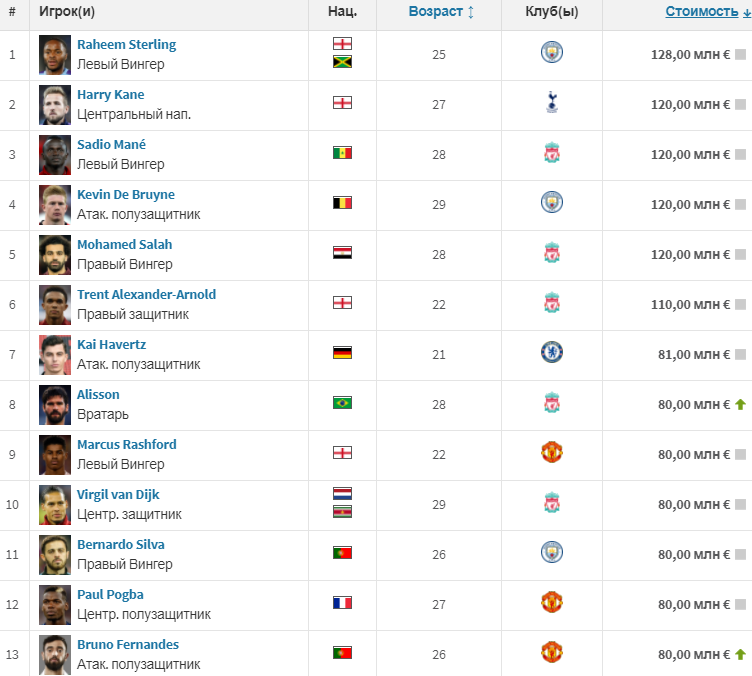The image size is (752, 676).
Task: Click Brazil flag in Alisson row
Action: (x=342, y=403)
